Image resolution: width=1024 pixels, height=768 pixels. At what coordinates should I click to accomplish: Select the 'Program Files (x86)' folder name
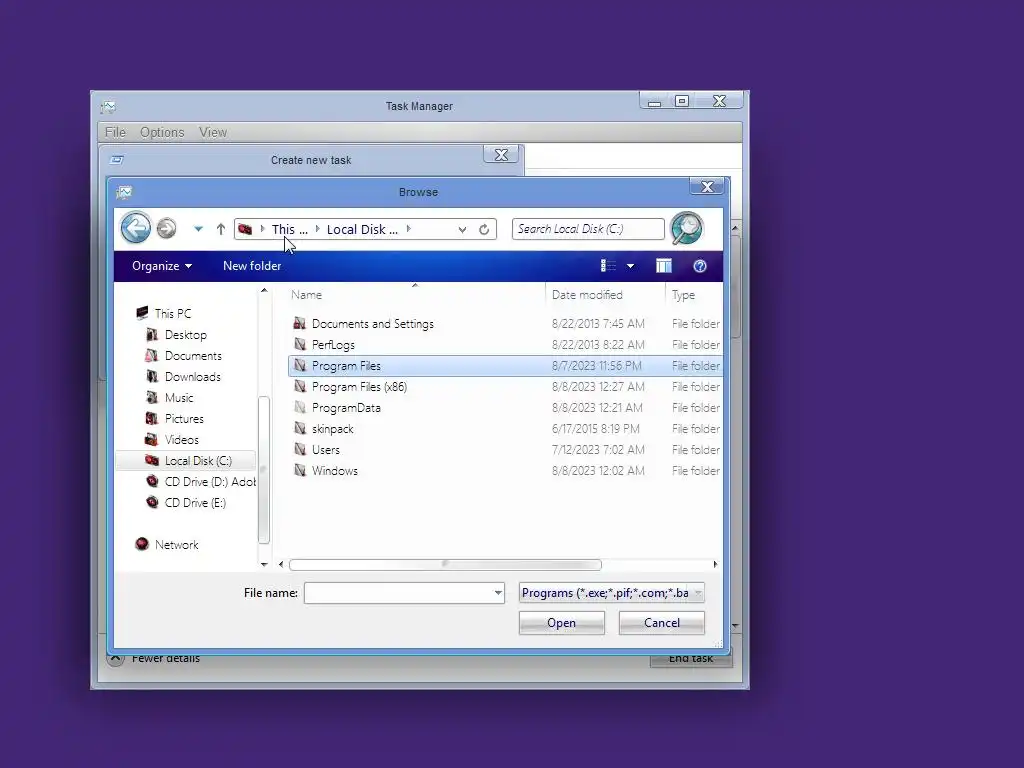click(x=359, y=387)
